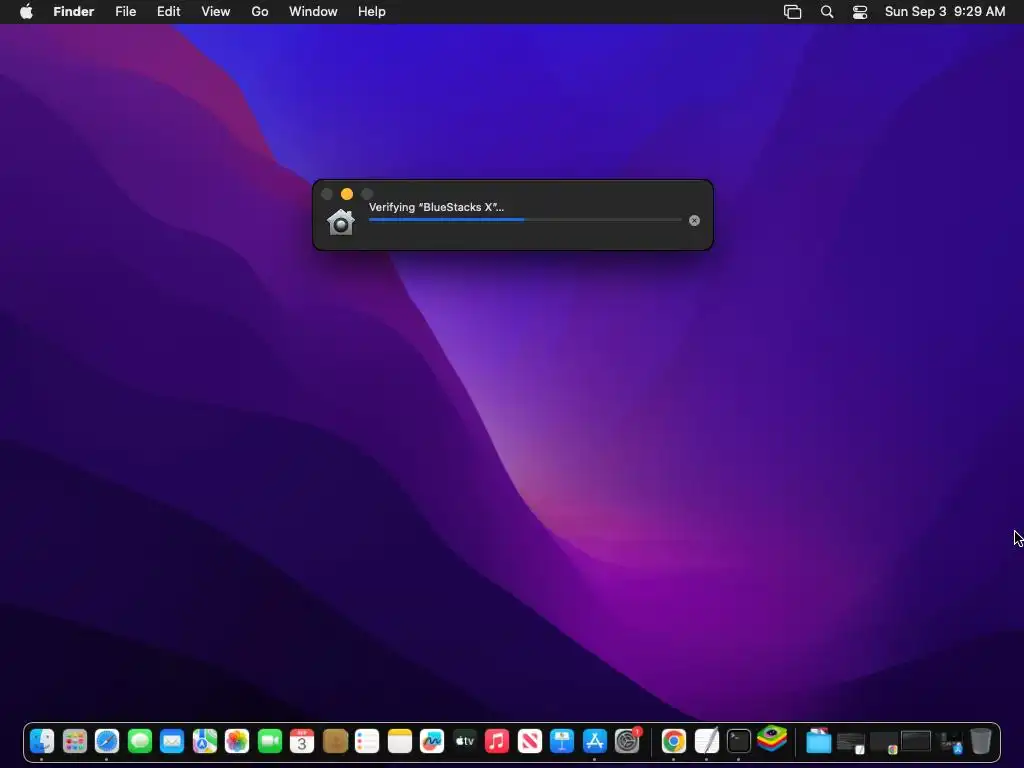The height and width of the screenshot is (768, 1024).
Task: Open the blue Downloads folder stack
Action: coord(818,741)
